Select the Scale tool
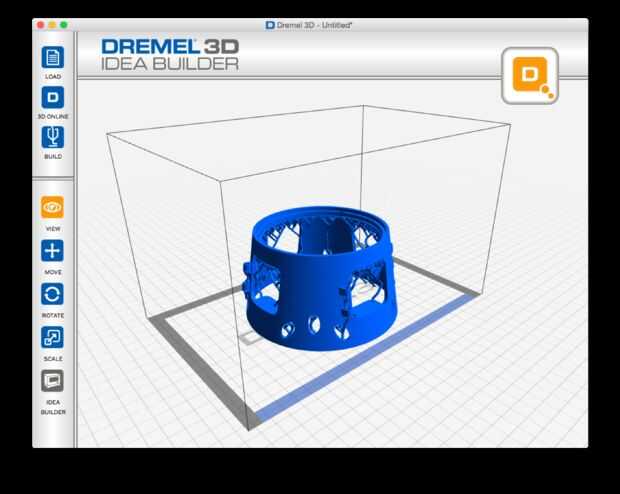Screen dimensions: 620x494 (x=53, y=337)
